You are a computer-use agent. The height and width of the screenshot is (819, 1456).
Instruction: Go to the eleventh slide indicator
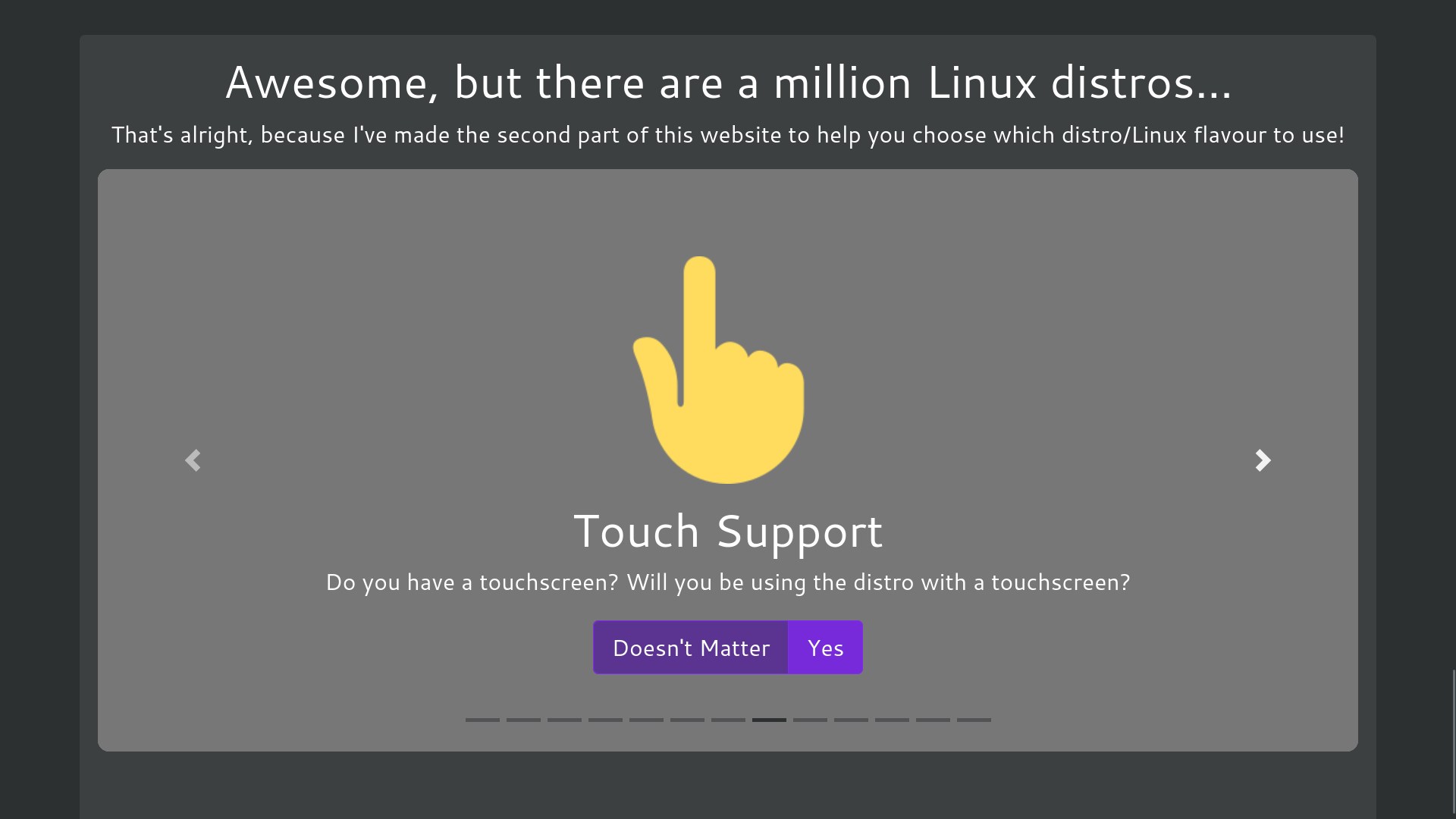click(x=892, y=720)
